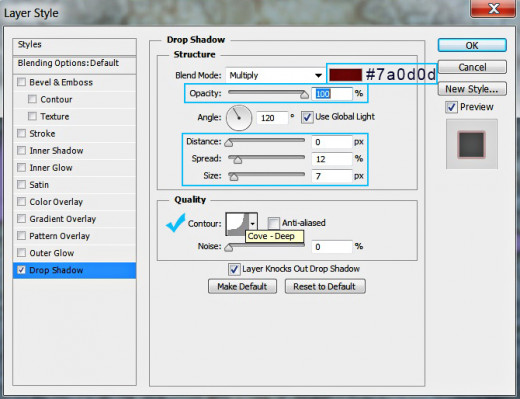This screenshot has width=520, height=399.
Task: Open the dark red shadow color swatch
Action: click(345, 75)
